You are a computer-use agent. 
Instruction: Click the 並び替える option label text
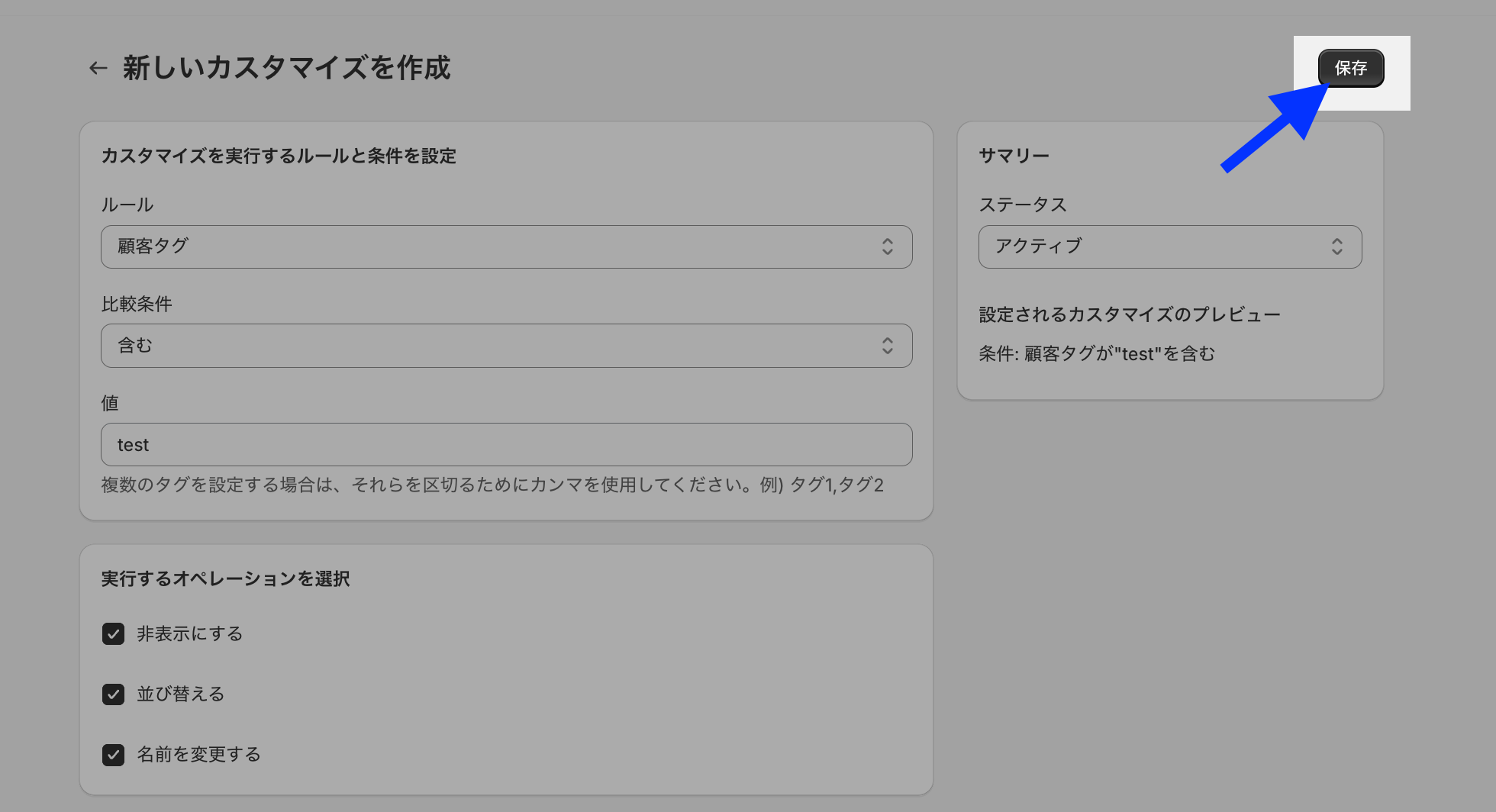(x=181, y=694)
